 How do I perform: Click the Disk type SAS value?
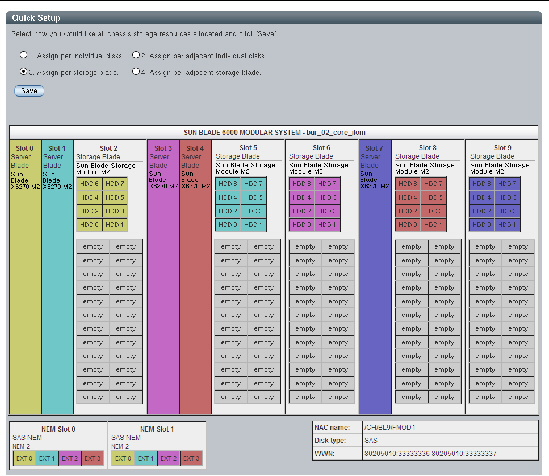[450, 440]
